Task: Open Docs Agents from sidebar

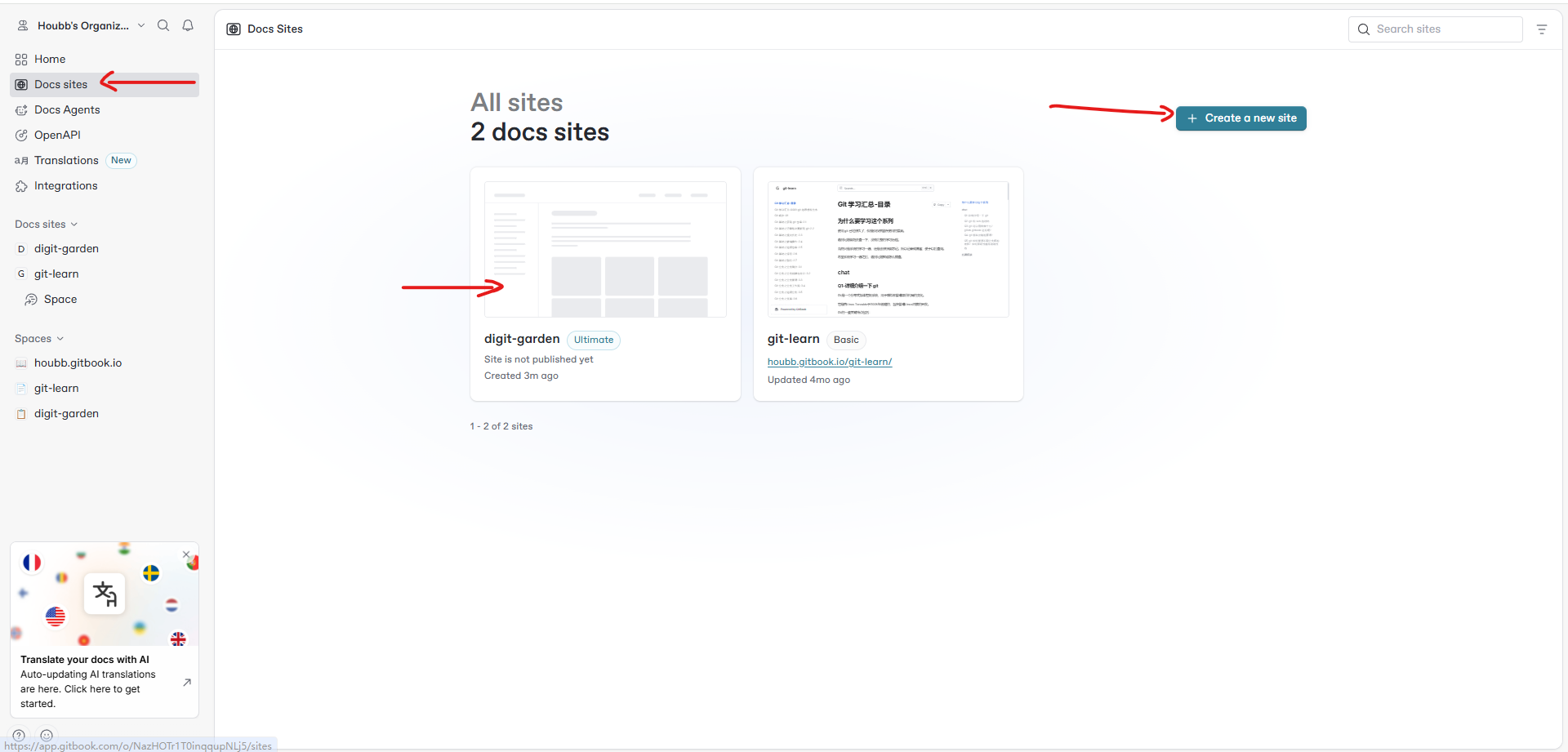Action: pyautogui.click(x=67, y=110)
